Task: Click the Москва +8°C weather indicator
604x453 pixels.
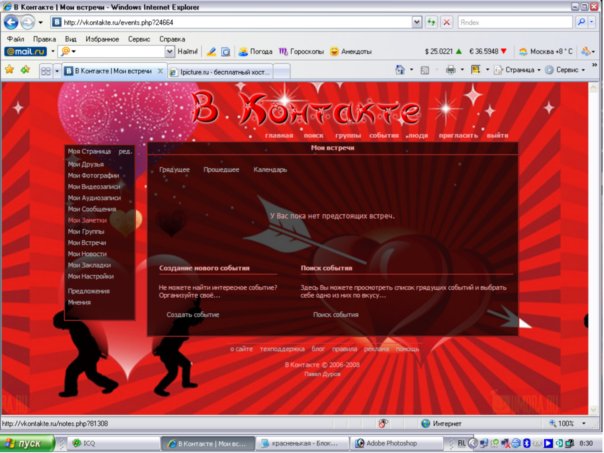Action: click(545, 51)
